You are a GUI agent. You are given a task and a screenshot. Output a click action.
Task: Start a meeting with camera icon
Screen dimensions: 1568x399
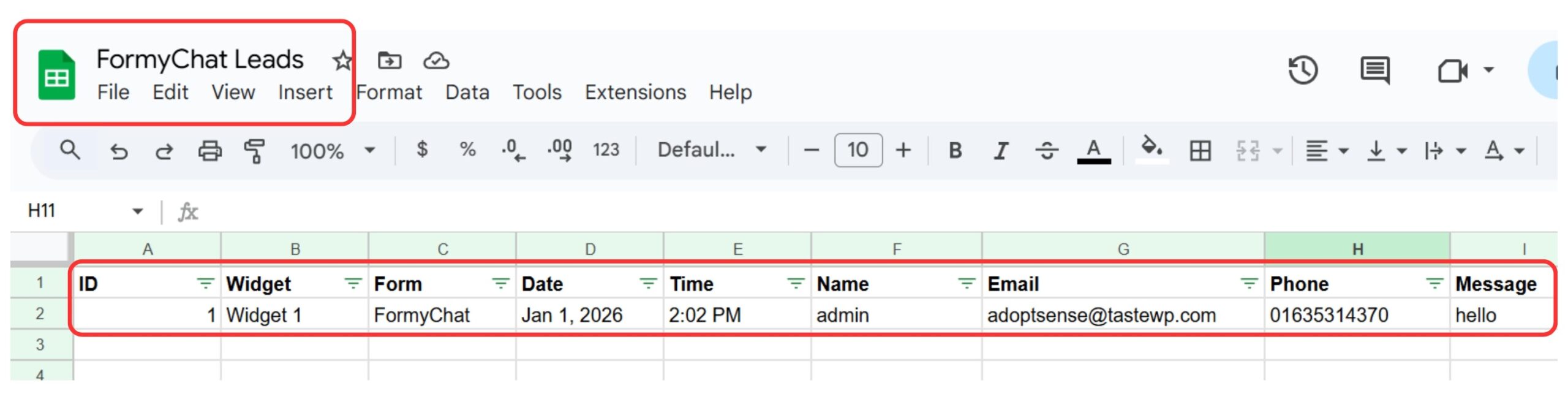1453,70
